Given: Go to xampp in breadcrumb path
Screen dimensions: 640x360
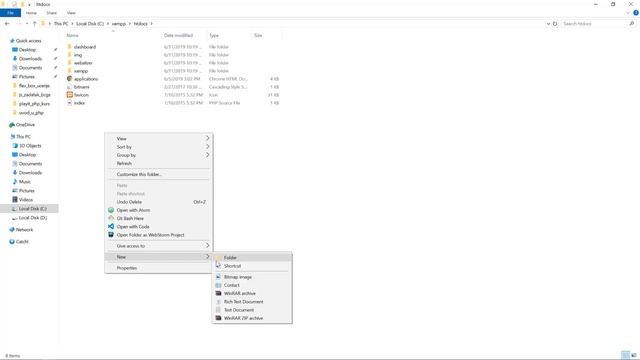Looking at the screenshot, I should pos(119,24).
